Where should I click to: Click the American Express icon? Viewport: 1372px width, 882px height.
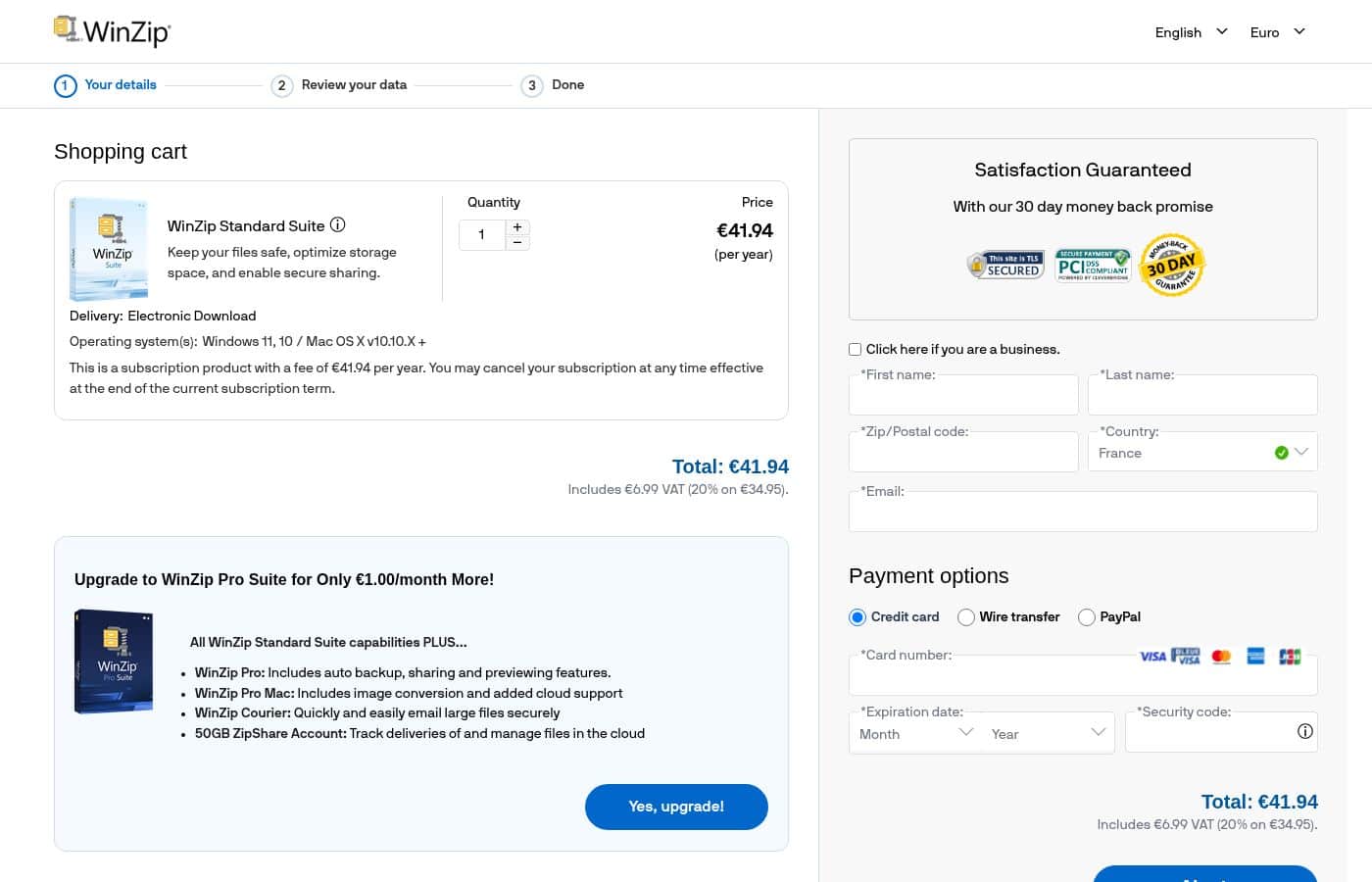coord(1255,657)
